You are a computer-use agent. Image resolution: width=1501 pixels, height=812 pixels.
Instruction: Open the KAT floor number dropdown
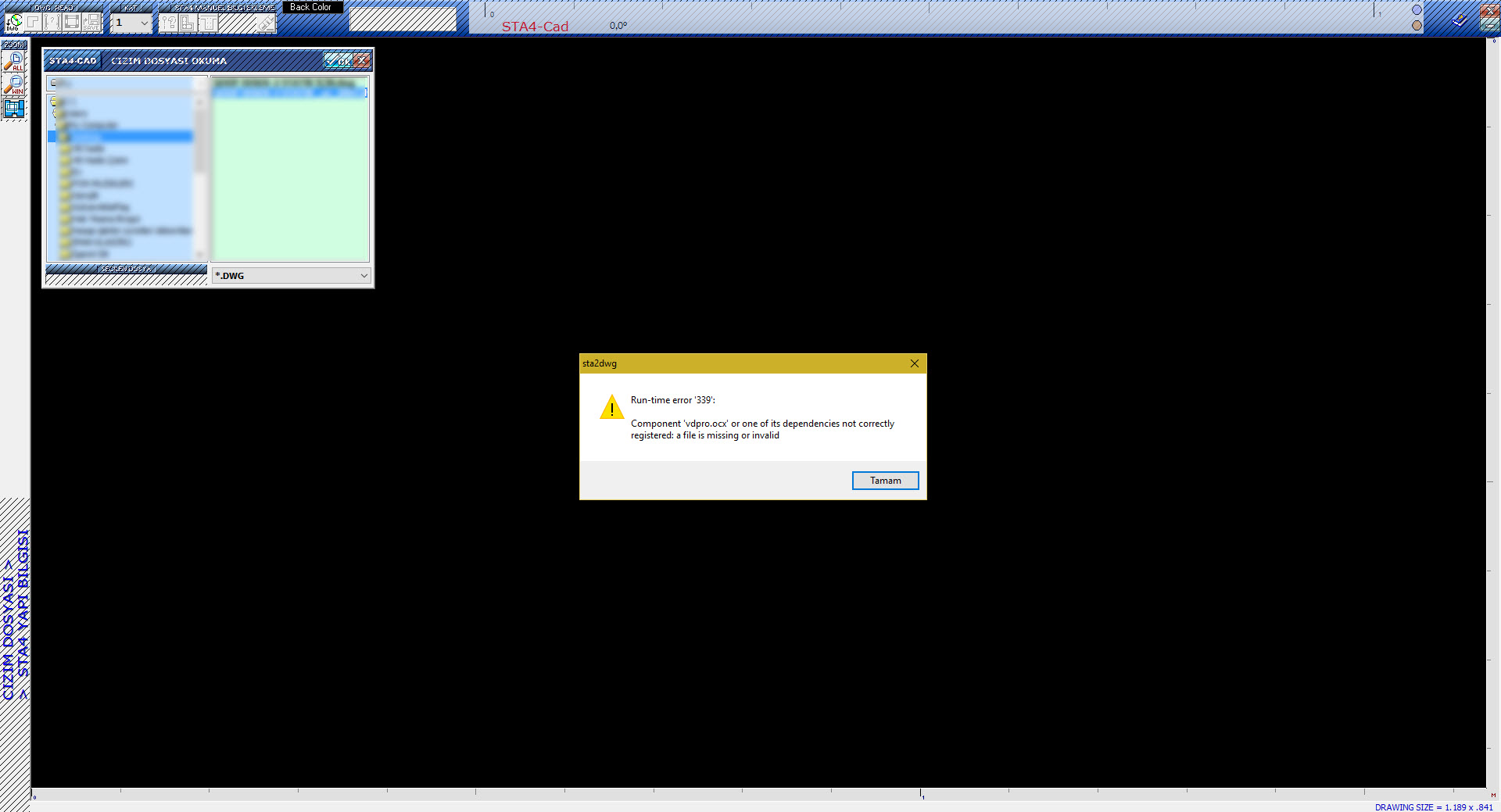point(144,23)
